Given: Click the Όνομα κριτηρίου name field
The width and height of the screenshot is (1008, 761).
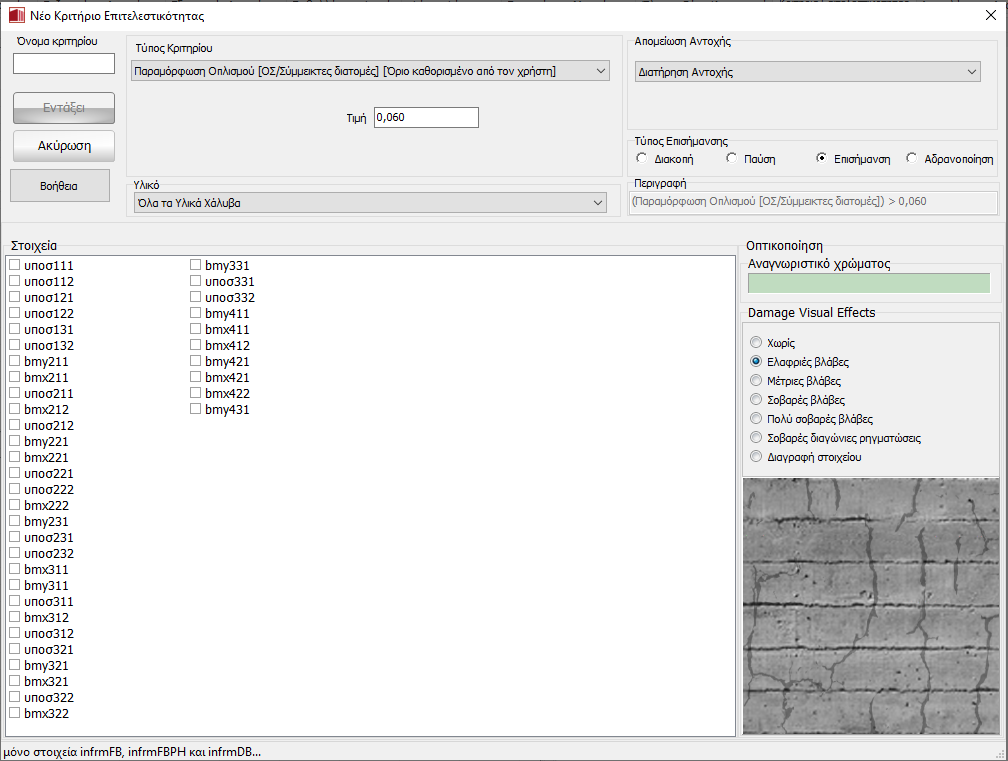Looking at the screenshot, I should pos(64,64).
